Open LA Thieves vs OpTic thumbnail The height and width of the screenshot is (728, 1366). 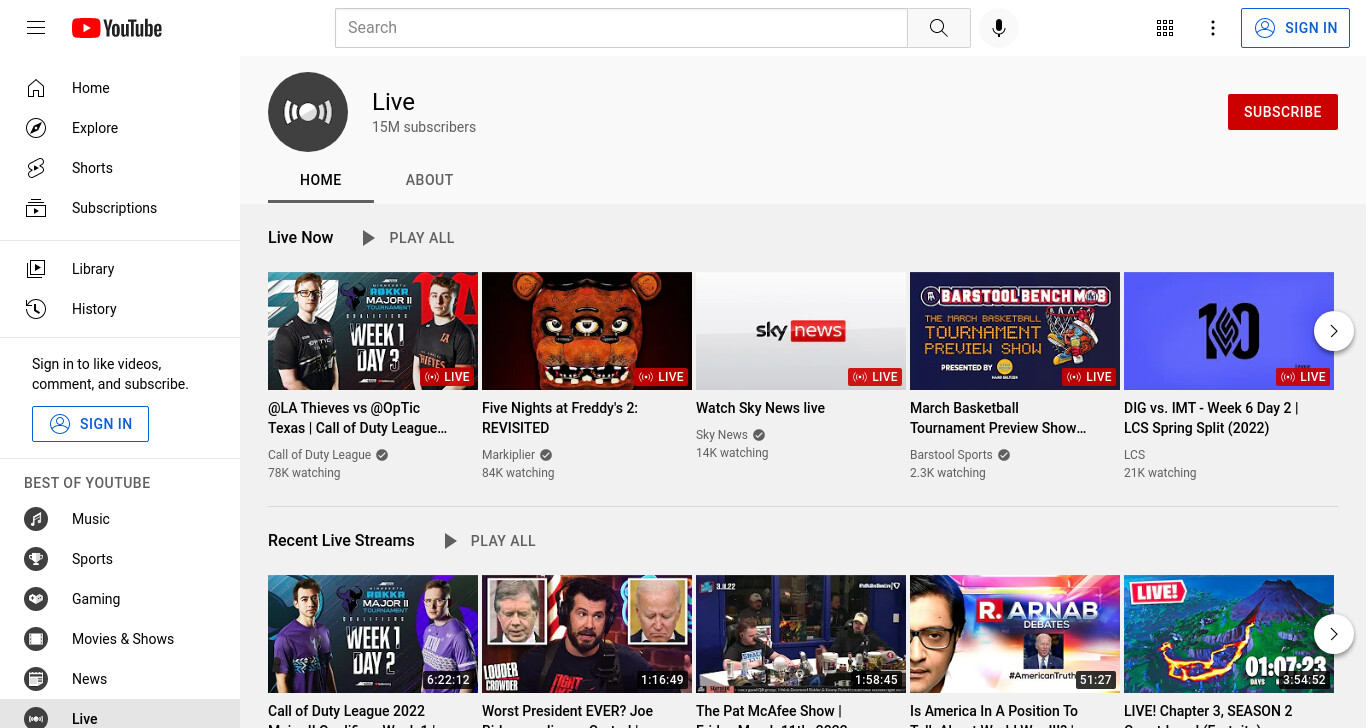(373, 331)
